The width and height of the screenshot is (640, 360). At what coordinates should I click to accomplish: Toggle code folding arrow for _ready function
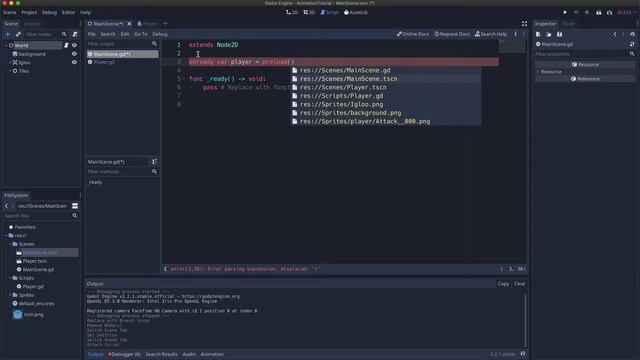[x=183, y=79]
